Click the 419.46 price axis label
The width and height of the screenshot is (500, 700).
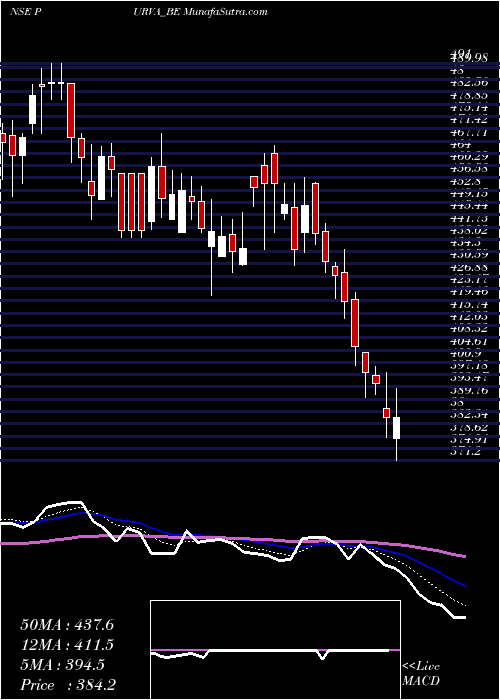coord(468,292)
